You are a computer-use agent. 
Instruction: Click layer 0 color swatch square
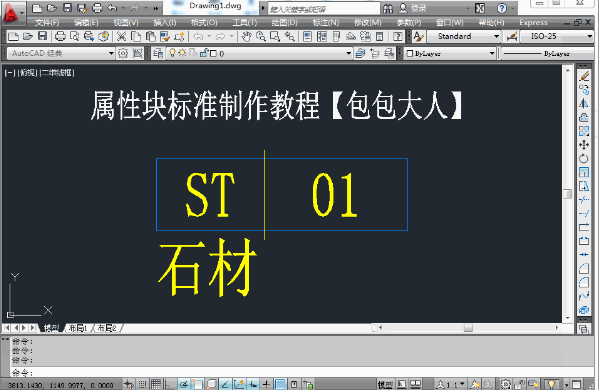213,53
